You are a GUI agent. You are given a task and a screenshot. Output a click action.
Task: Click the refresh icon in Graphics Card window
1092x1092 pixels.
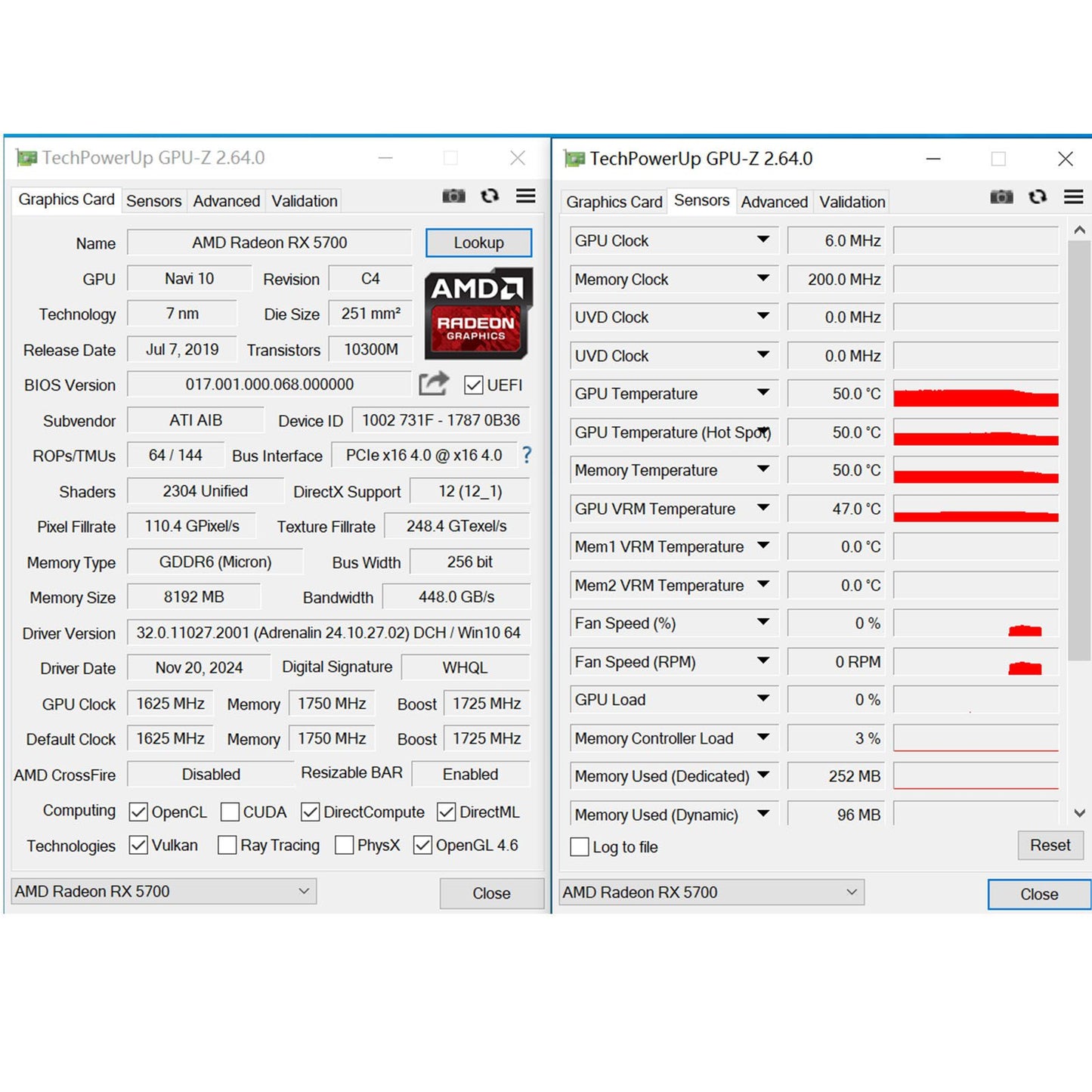pyautogui.click(x=490, y=196)
